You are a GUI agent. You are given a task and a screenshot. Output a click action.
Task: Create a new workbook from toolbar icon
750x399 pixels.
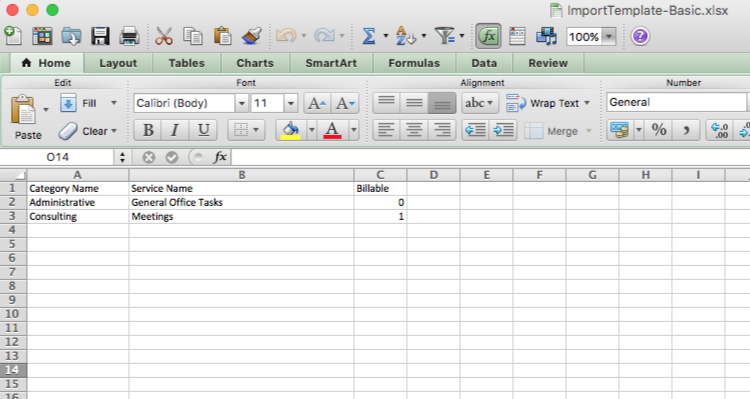[13, 36]
